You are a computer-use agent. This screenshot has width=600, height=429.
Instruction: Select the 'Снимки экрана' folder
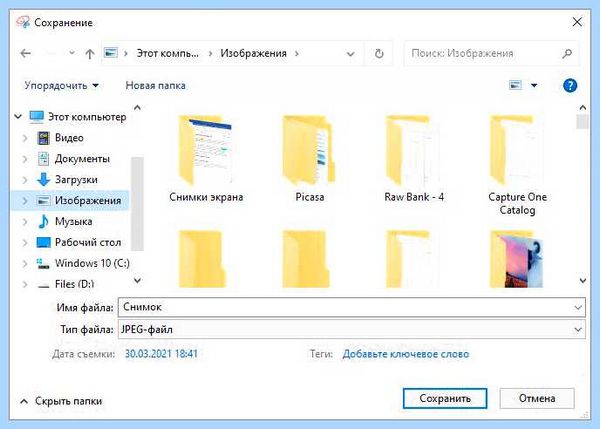(x=206, y=158)
